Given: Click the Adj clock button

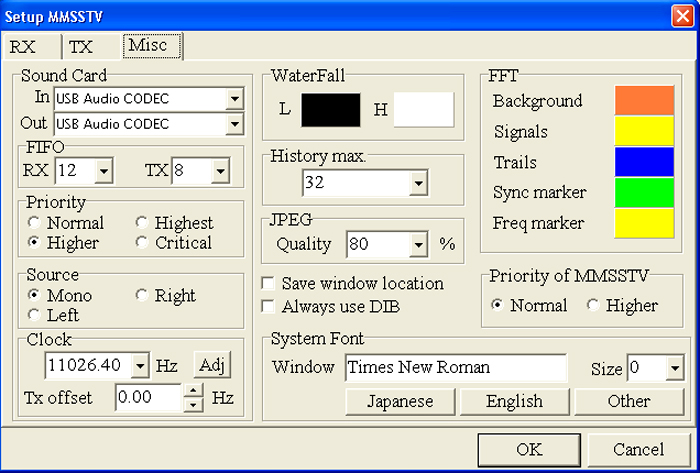Looking at the screenshot, I should tap(212, 365).
